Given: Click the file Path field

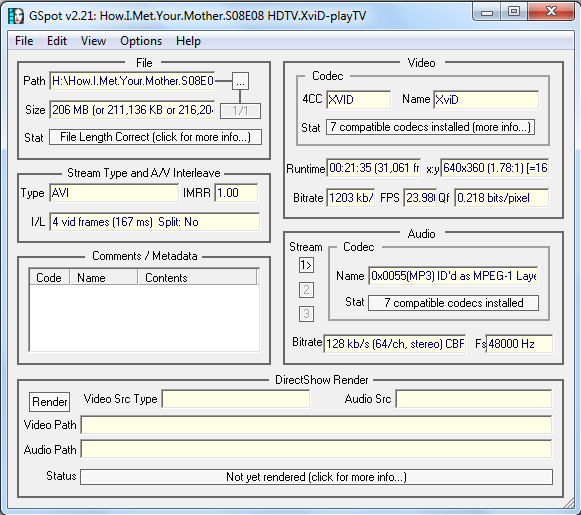Looking at the screenshot, I should (132, 81).
